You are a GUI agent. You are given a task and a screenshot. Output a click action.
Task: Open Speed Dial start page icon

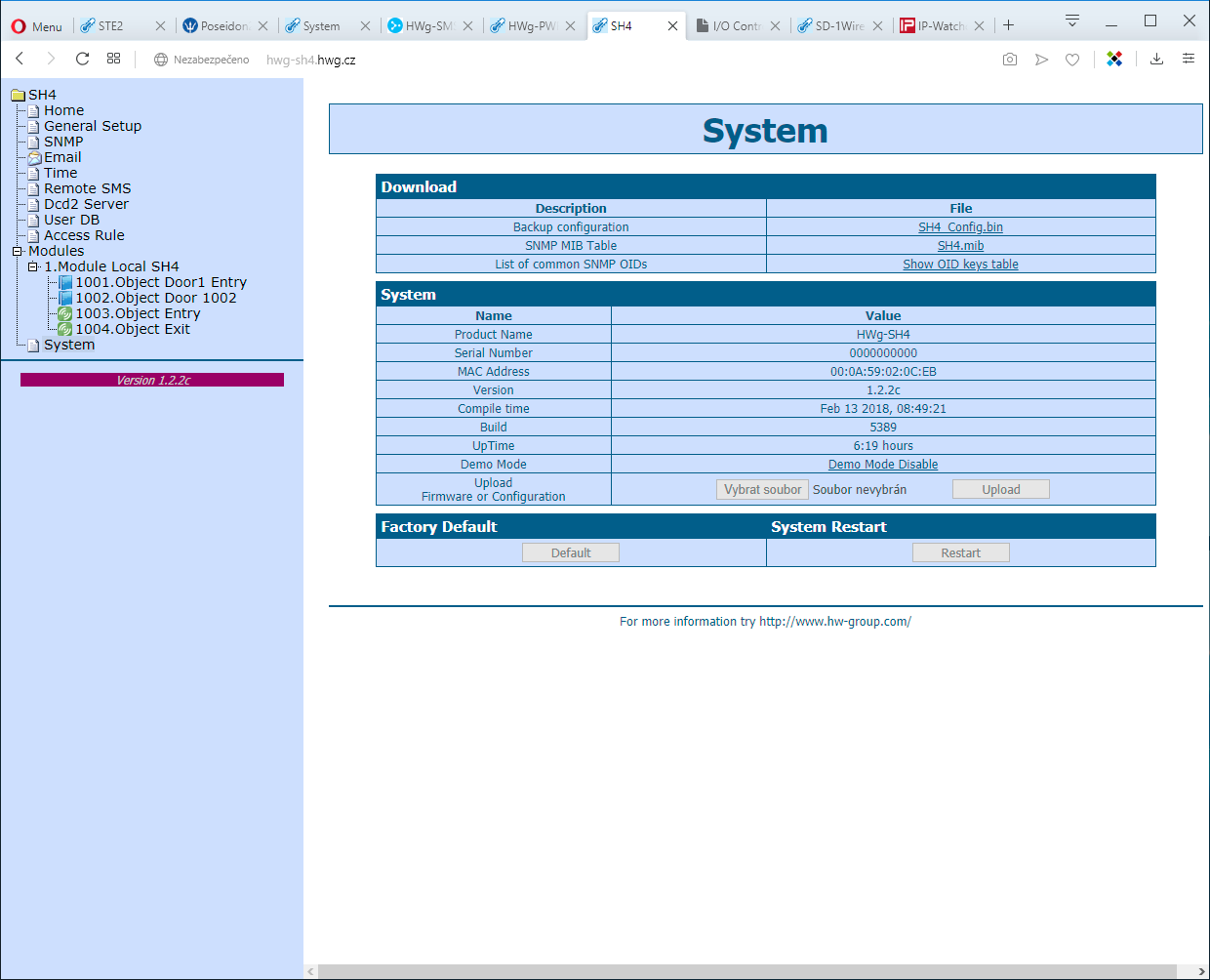(x=114, y=60)
